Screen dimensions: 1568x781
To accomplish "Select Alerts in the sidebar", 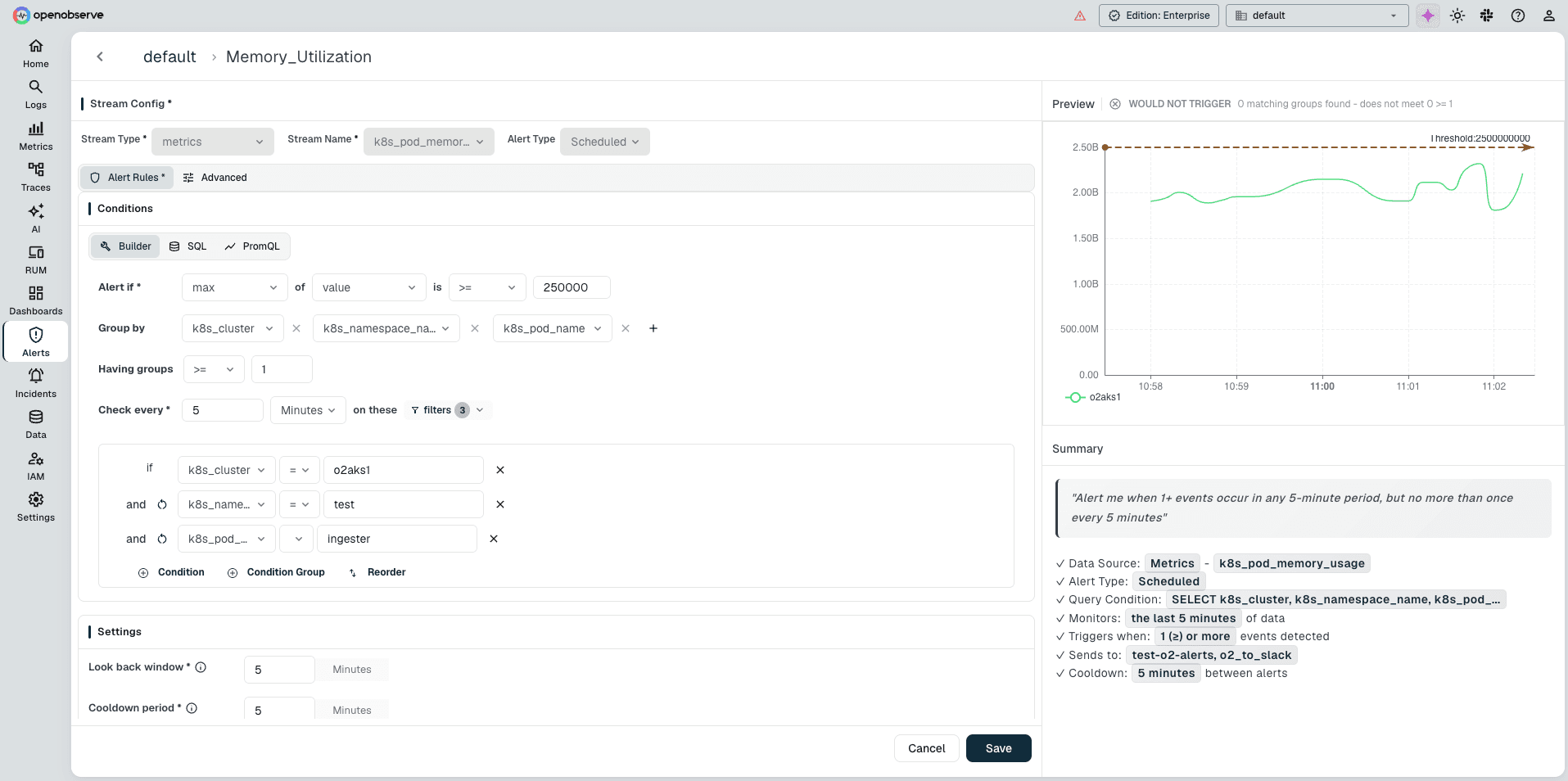I will point(36,342).
